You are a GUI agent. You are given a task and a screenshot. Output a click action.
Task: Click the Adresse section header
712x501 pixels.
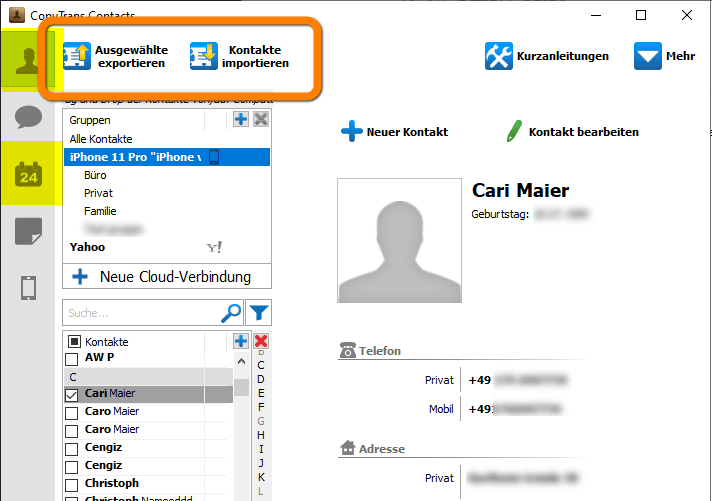coord(372,448)
